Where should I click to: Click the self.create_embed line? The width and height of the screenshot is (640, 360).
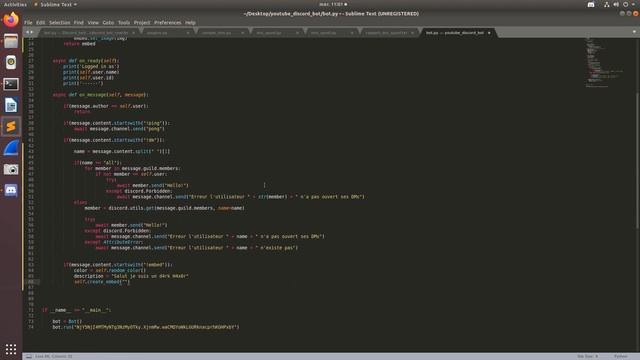[x=102, y=282]
